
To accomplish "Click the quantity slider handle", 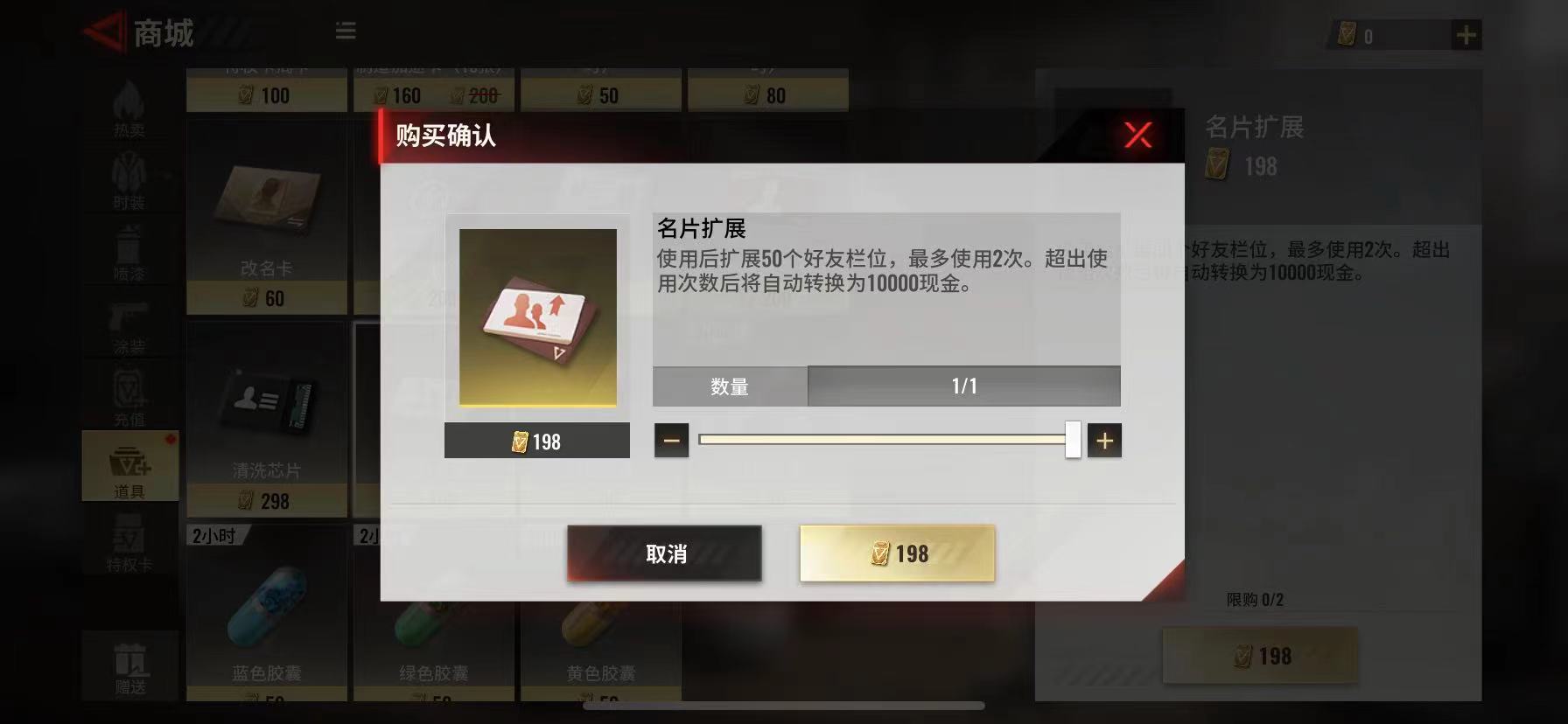I will [1073, 440].
